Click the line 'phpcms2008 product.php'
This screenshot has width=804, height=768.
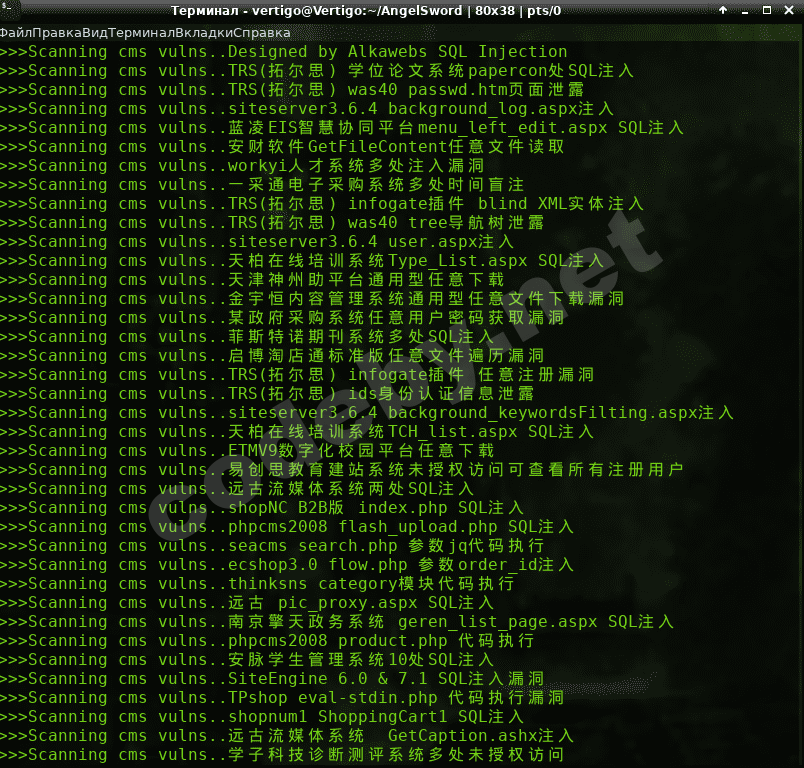[267, 640]
